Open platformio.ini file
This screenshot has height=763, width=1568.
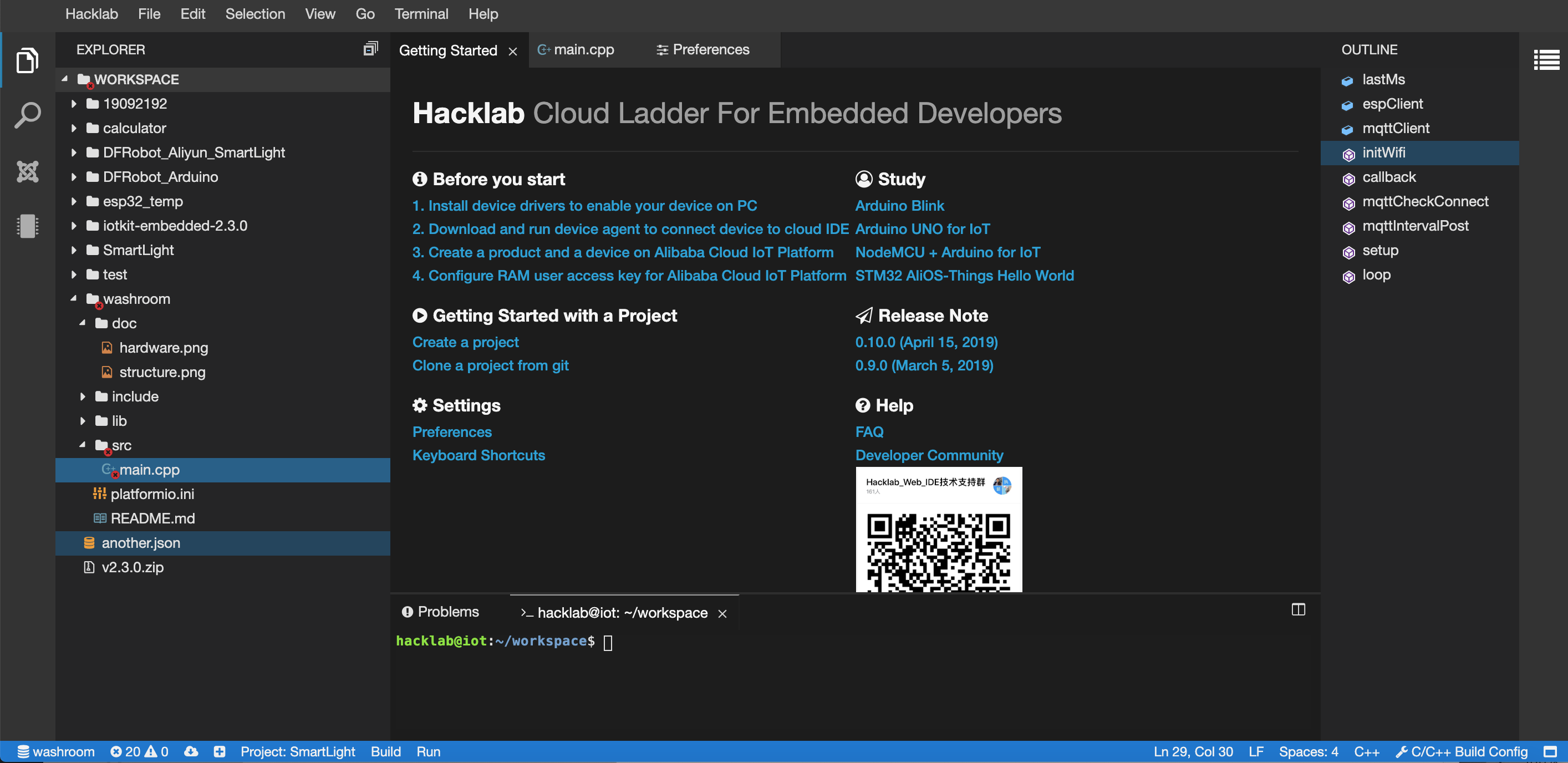(223, 494)
